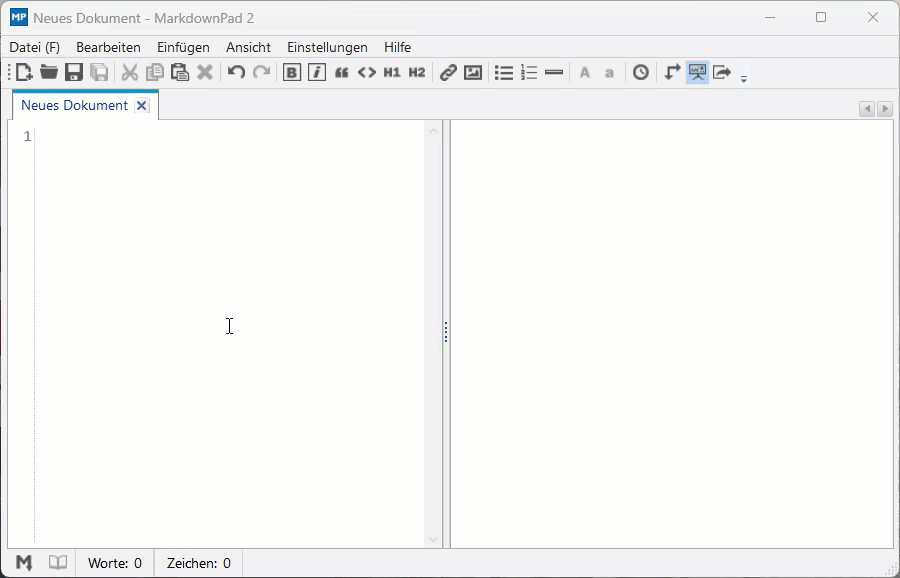Open the Einstellungen menu
Viewport: 900px width, 578px height.
[x=327, y=47]
